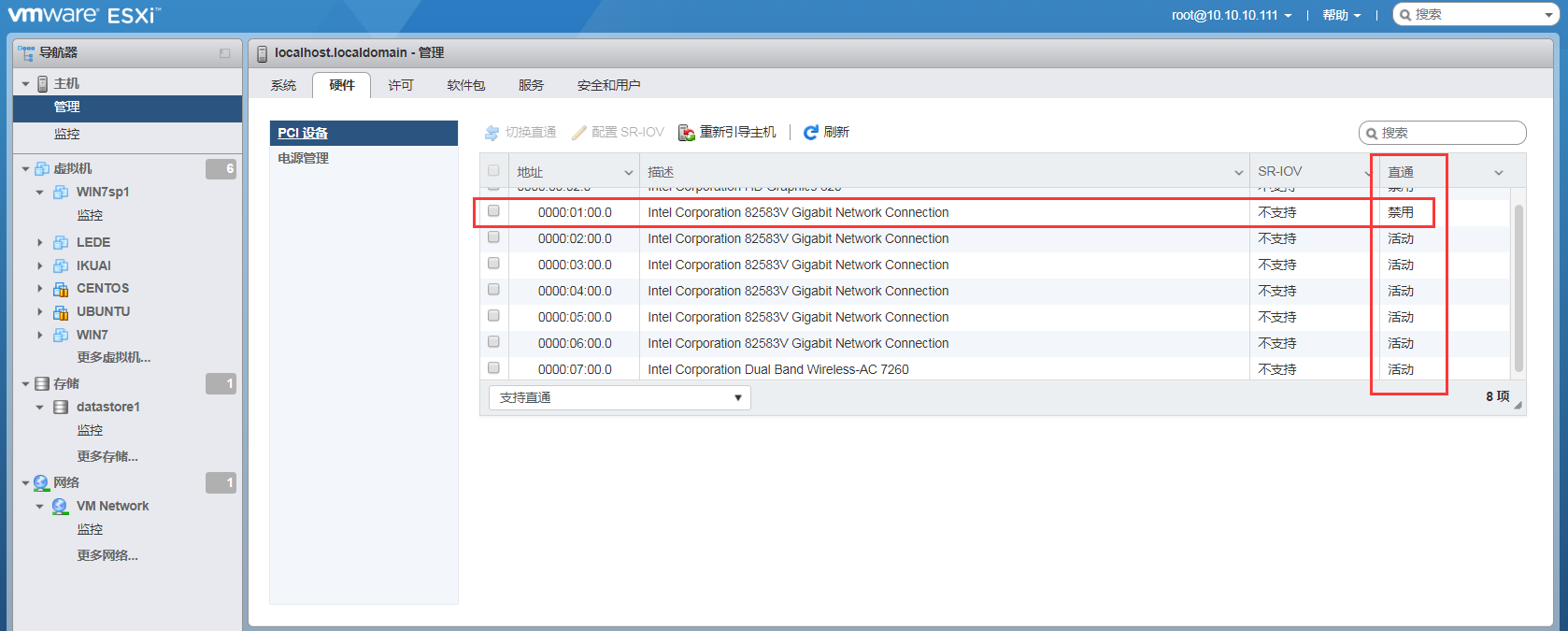Screen dimensions: 1568x631
Task: Check the box for device 0000:04:00.0
Action: point(493,290)
